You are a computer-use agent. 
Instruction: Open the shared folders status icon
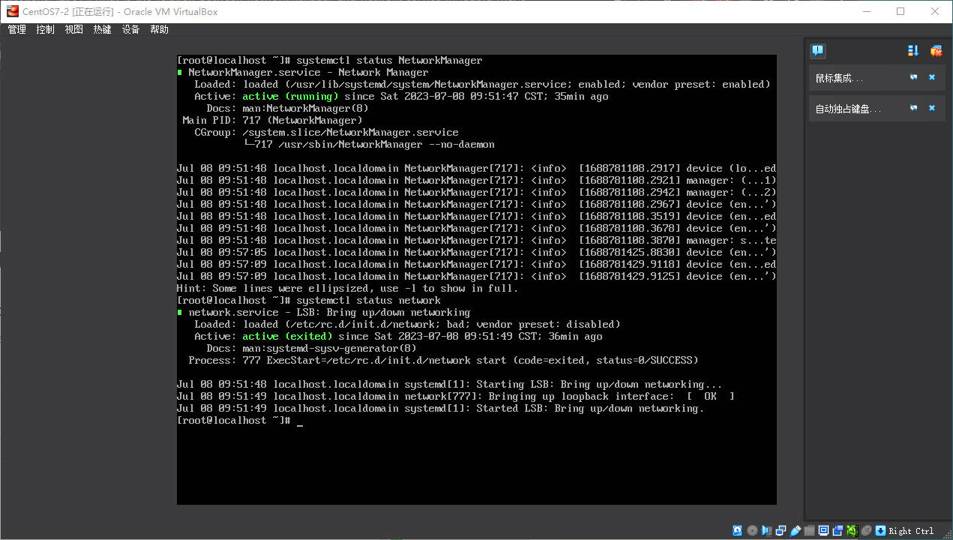click(x=809, y=531)
